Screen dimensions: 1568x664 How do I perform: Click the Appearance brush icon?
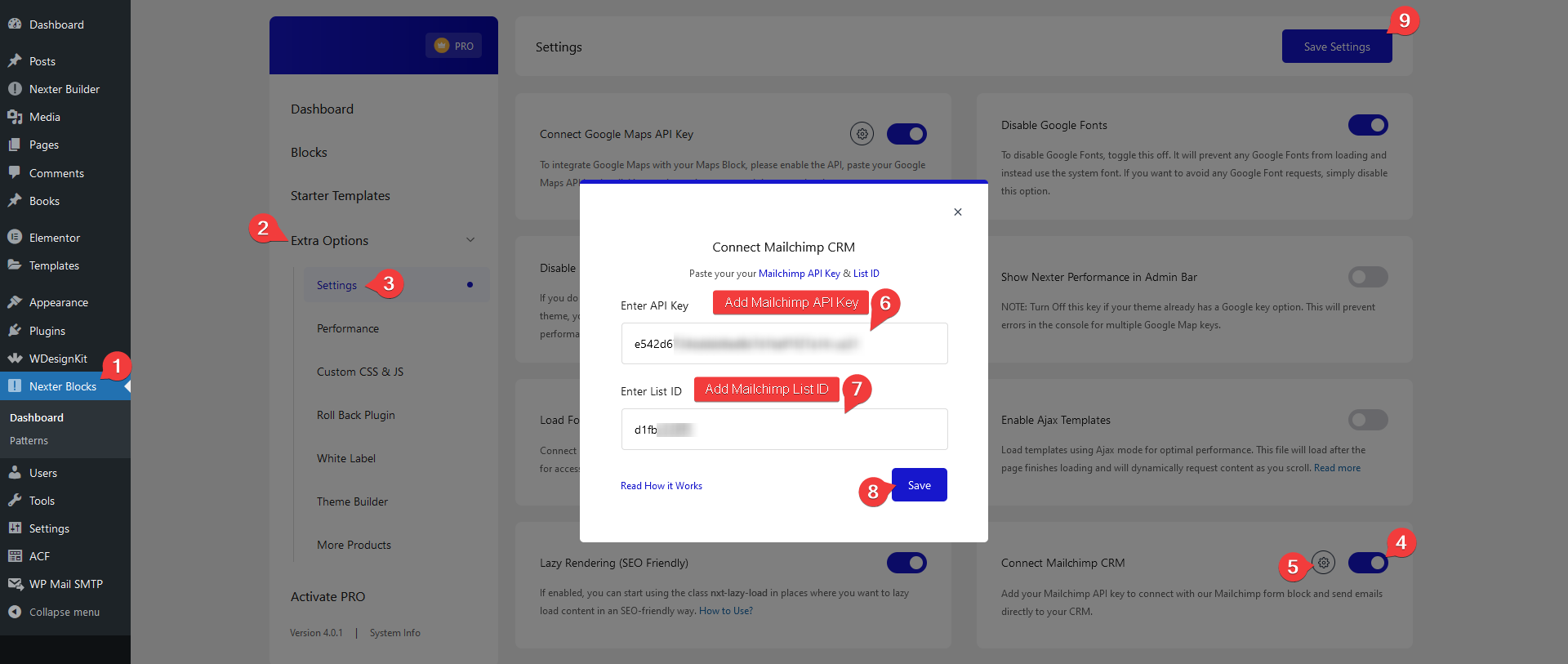tap(15, 302)
